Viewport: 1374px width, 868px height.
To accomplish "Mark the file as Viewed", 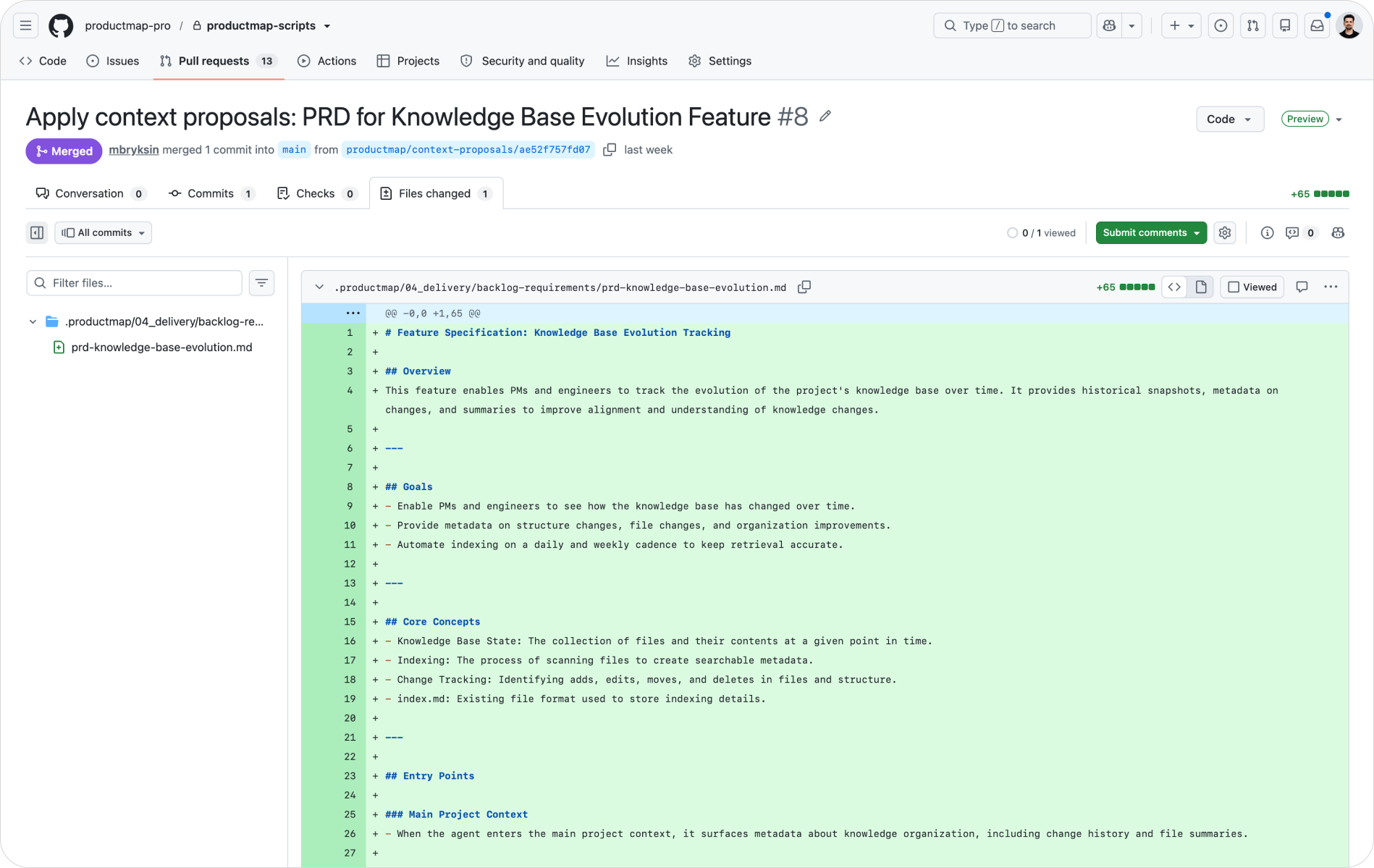I will coord(1252,287).
